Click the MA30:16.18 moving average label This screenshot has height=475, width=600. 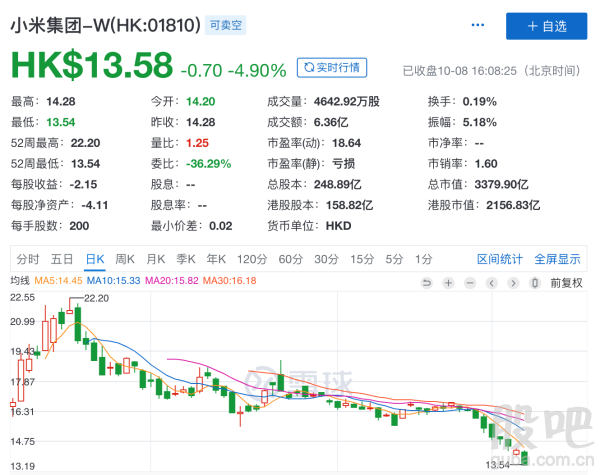click(229, 281)
